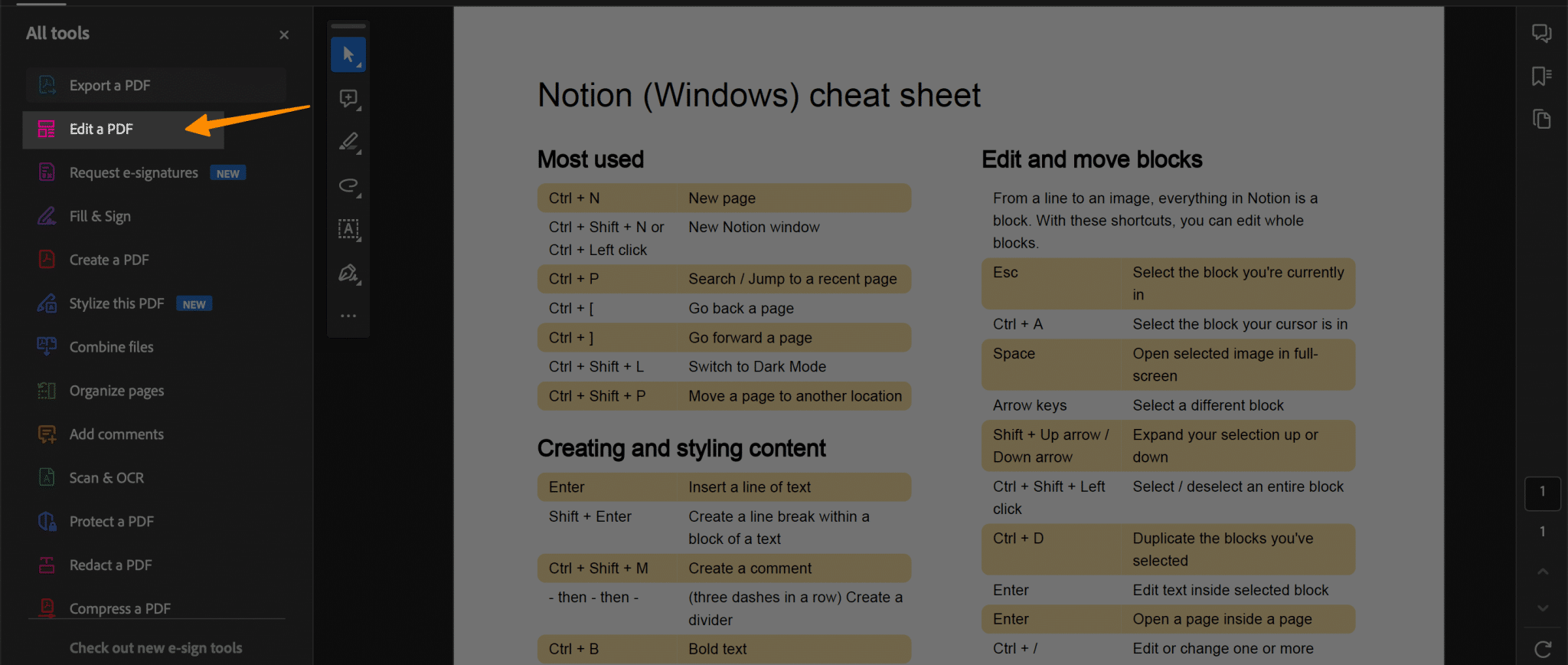Select the arrow selection tool
1568x665 pixels.
(348, 55)
